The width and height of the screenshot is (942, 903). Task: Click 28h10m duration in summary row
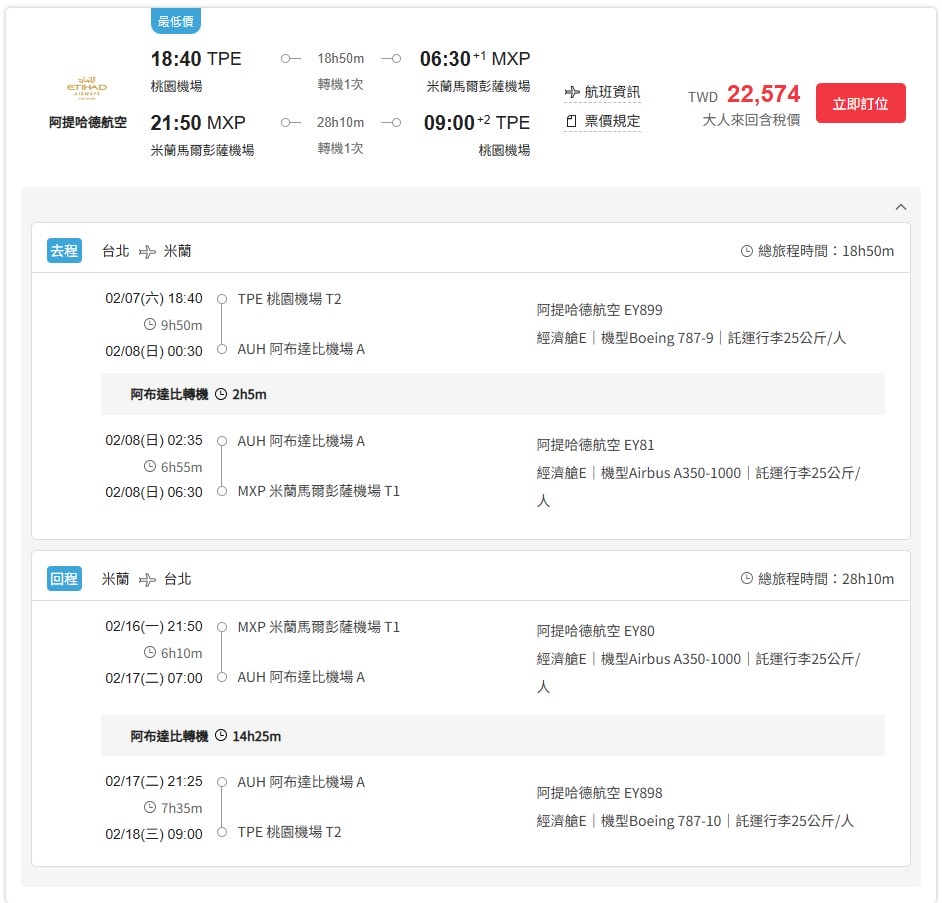[341, 123]
